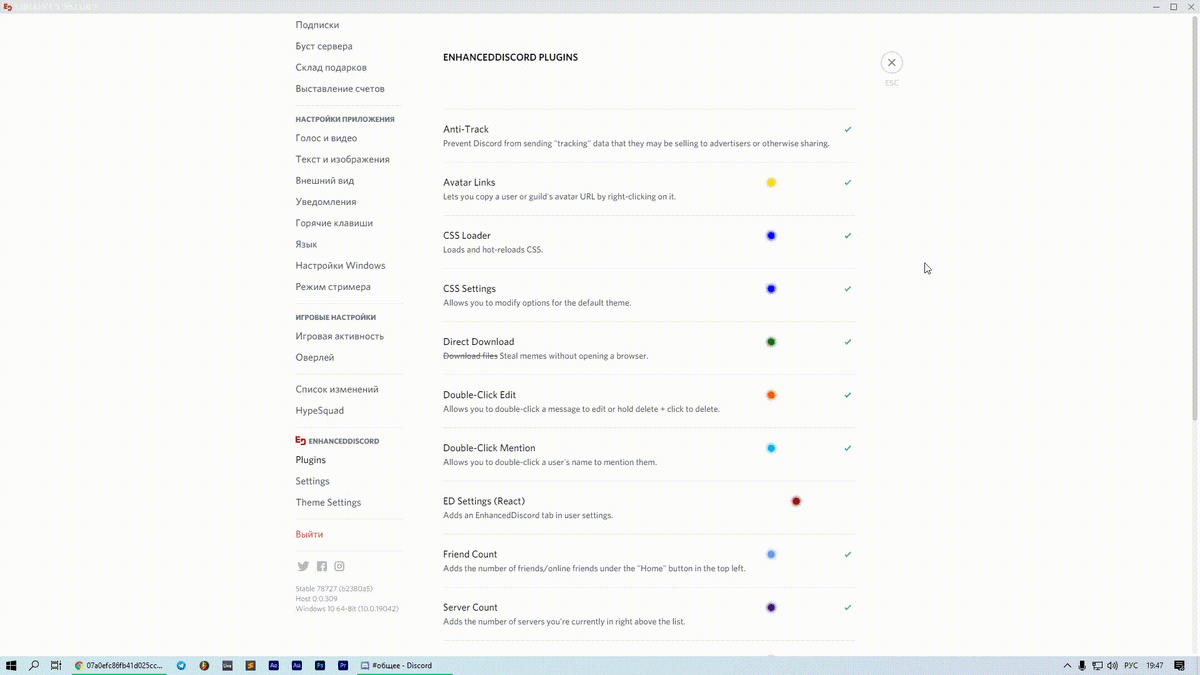This screenshot has height=675, width=1200.
Task: Open the volume tray icon
Action: [x=1112, y=665]
